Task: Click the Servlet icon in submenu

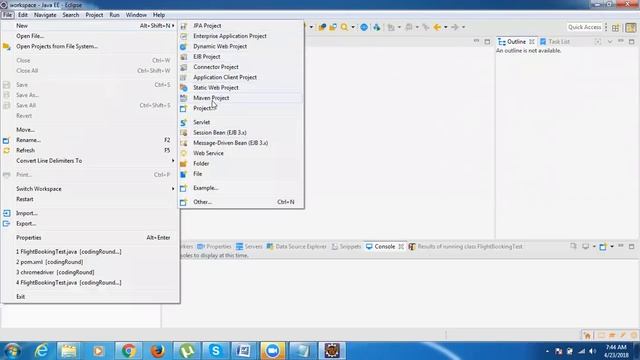Action: [184, 122]
